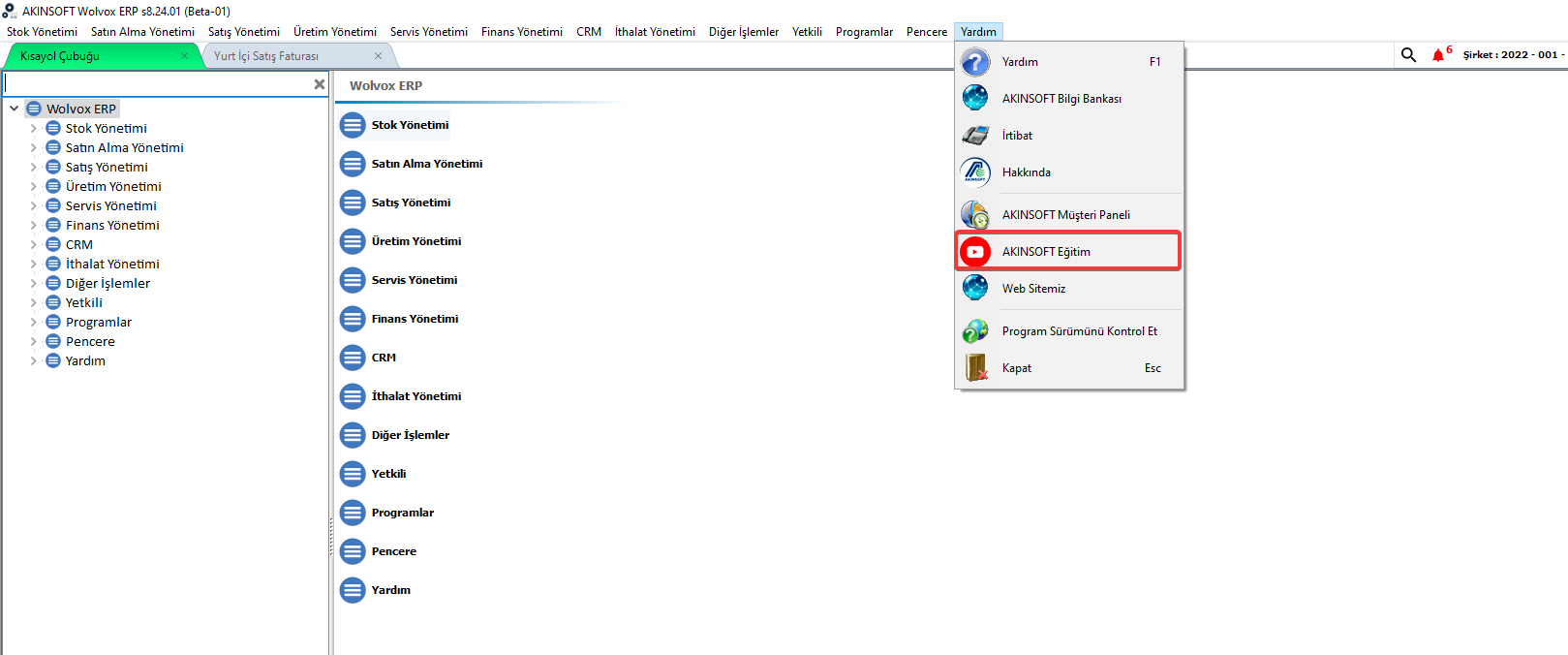This screenshot has height=655, width=1568.
Task: Click the Finans Yönetimi blue icon in main panel
Action: tap(353, 319)
